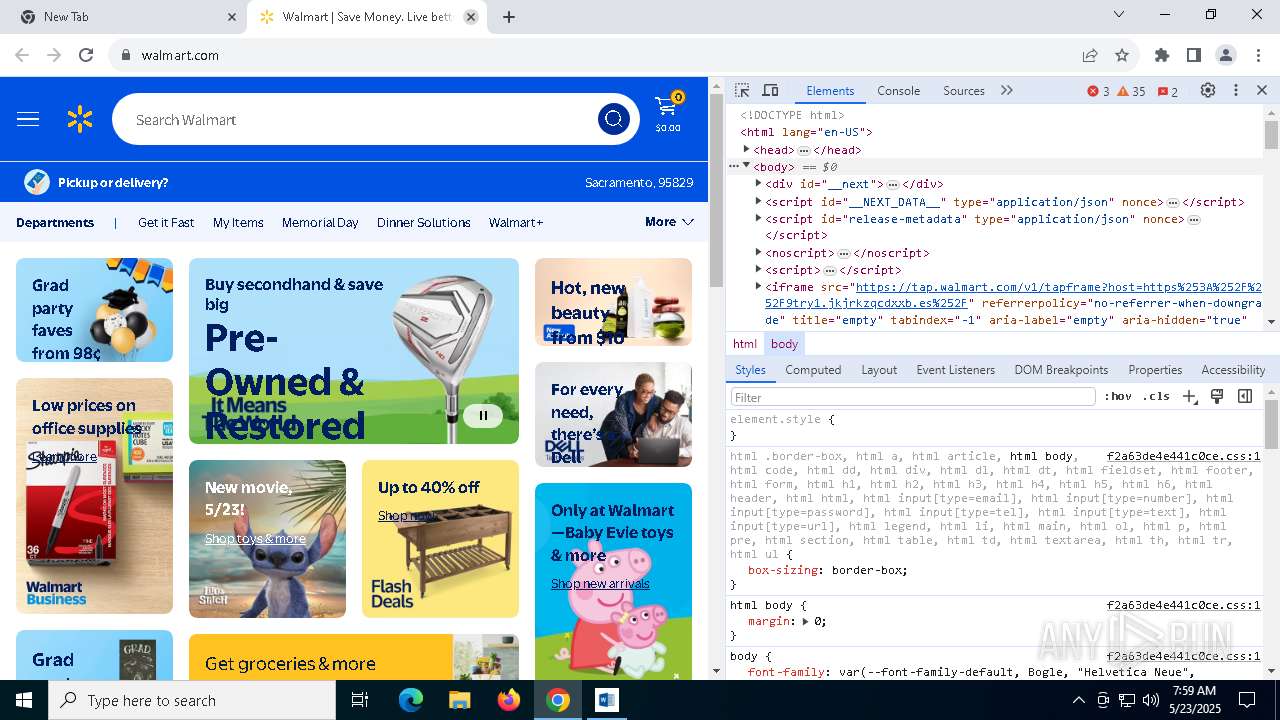Toggle Chrome side panel icon

pos(1194,55)
